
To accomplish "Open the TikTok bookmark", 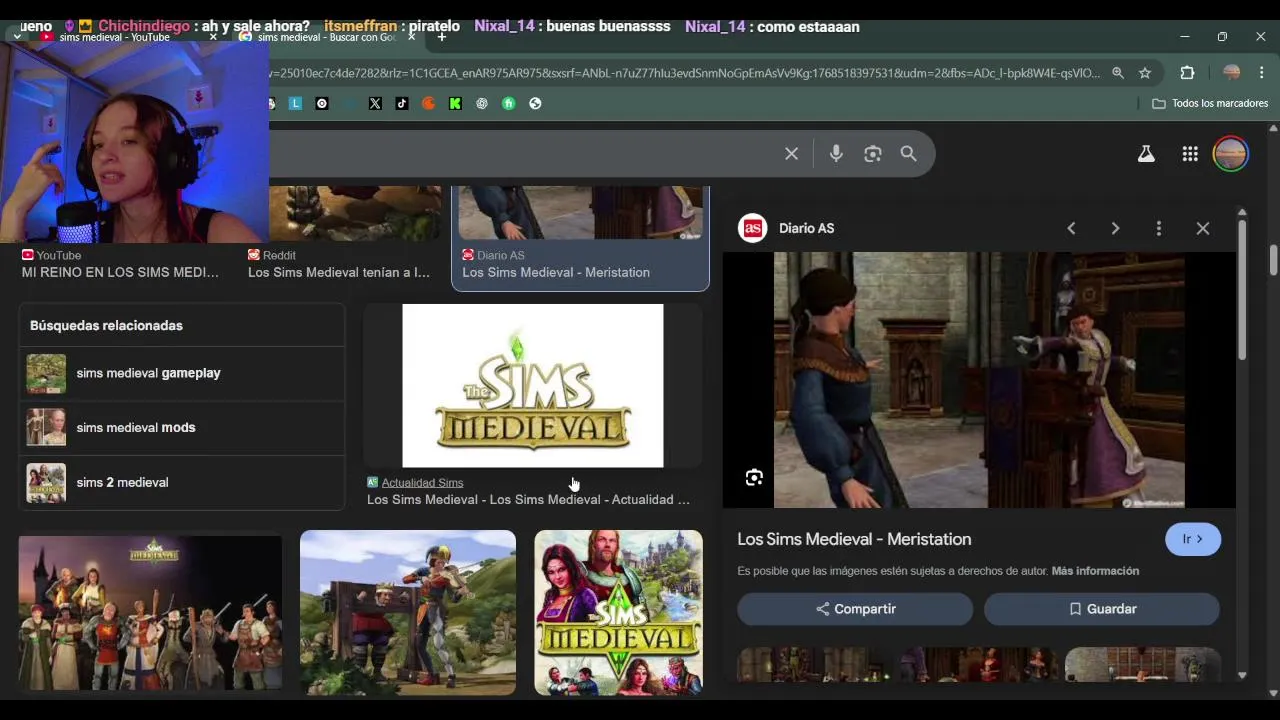I will click(x=402, y=103).
